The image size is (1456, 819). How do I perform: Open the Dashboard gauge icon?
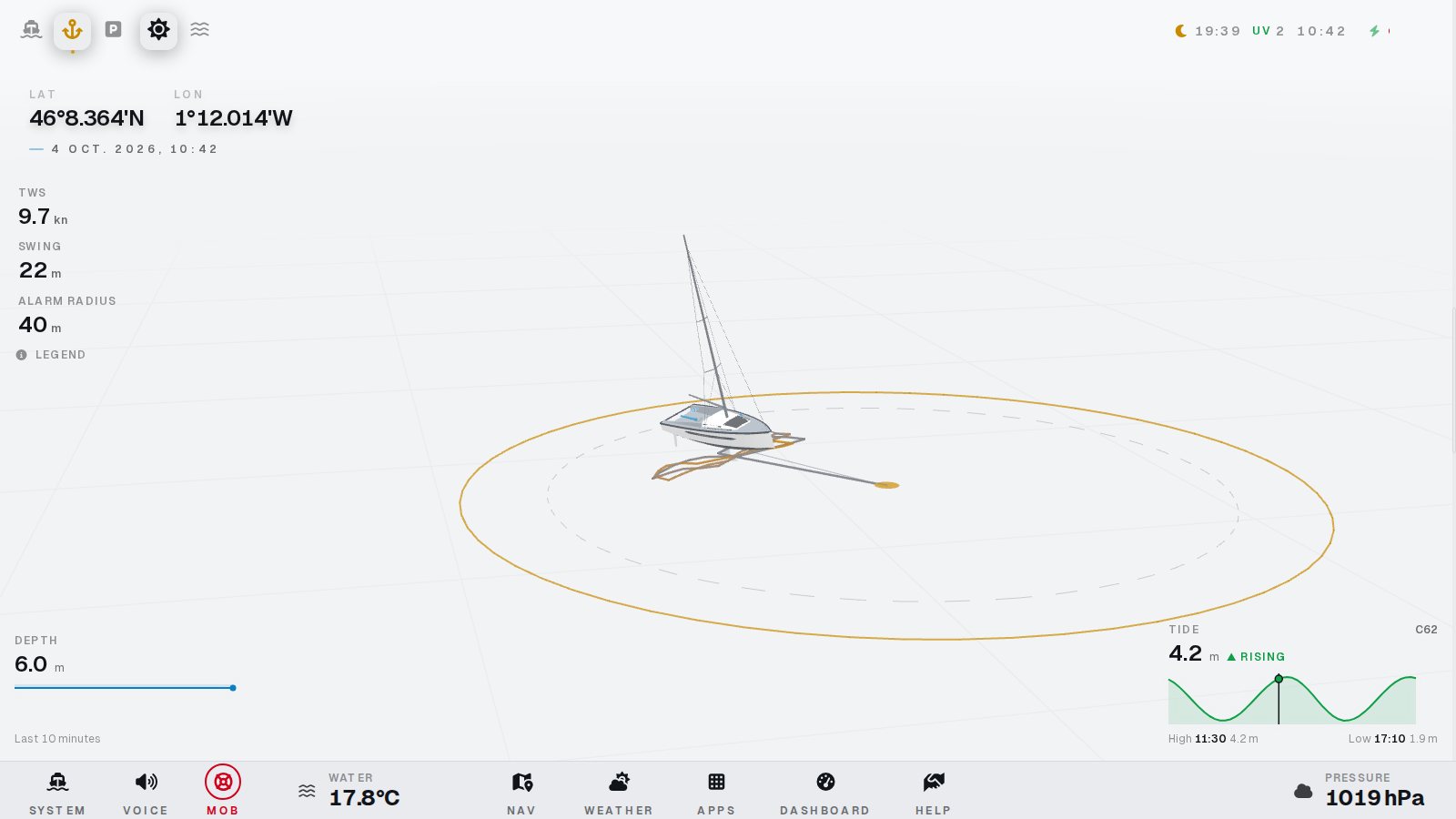[825, 792]
